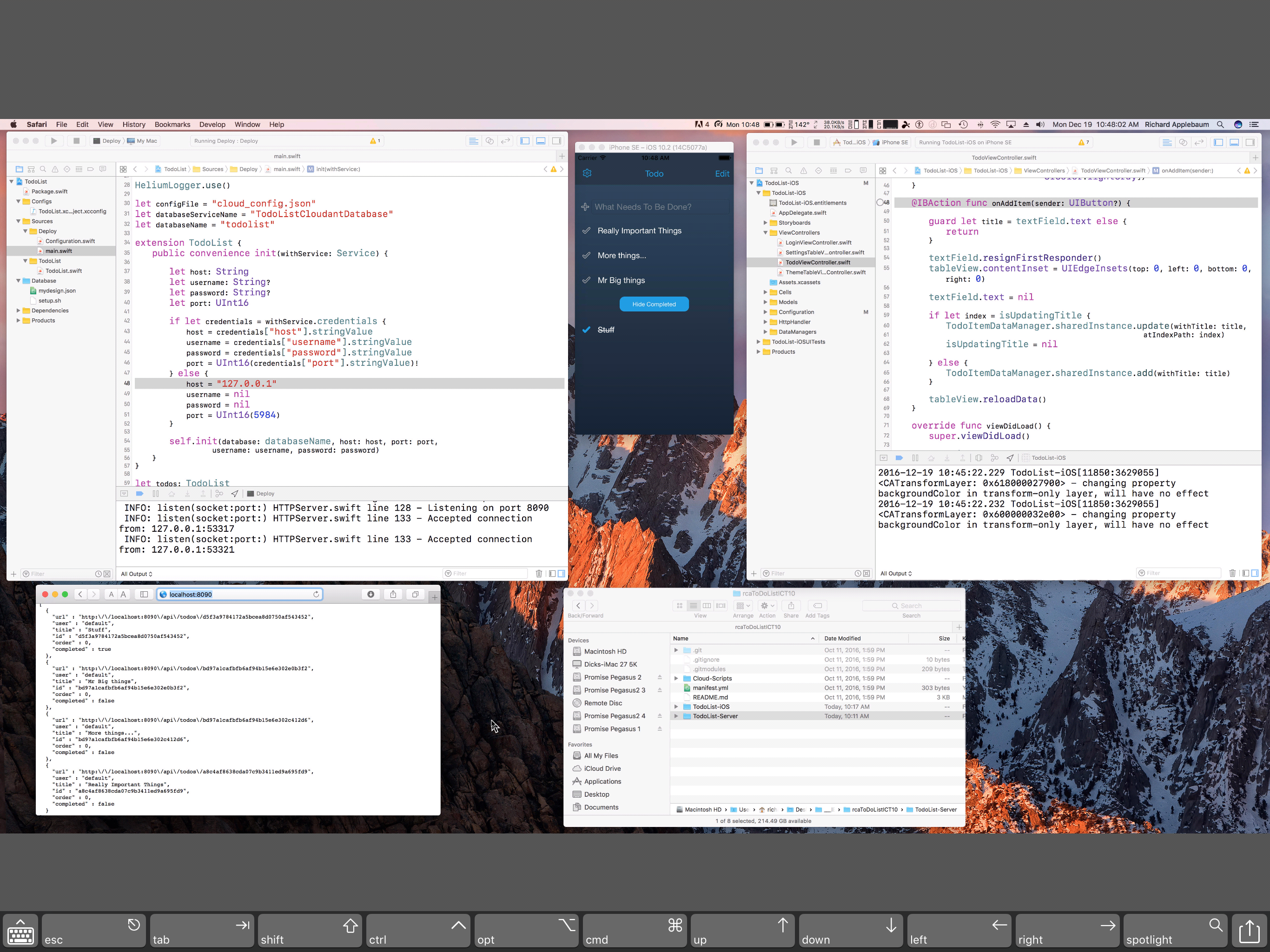This screenshot has height=952, width=1270.
Task: Open the Develop menu in menu bar
Action: [212, 125]
